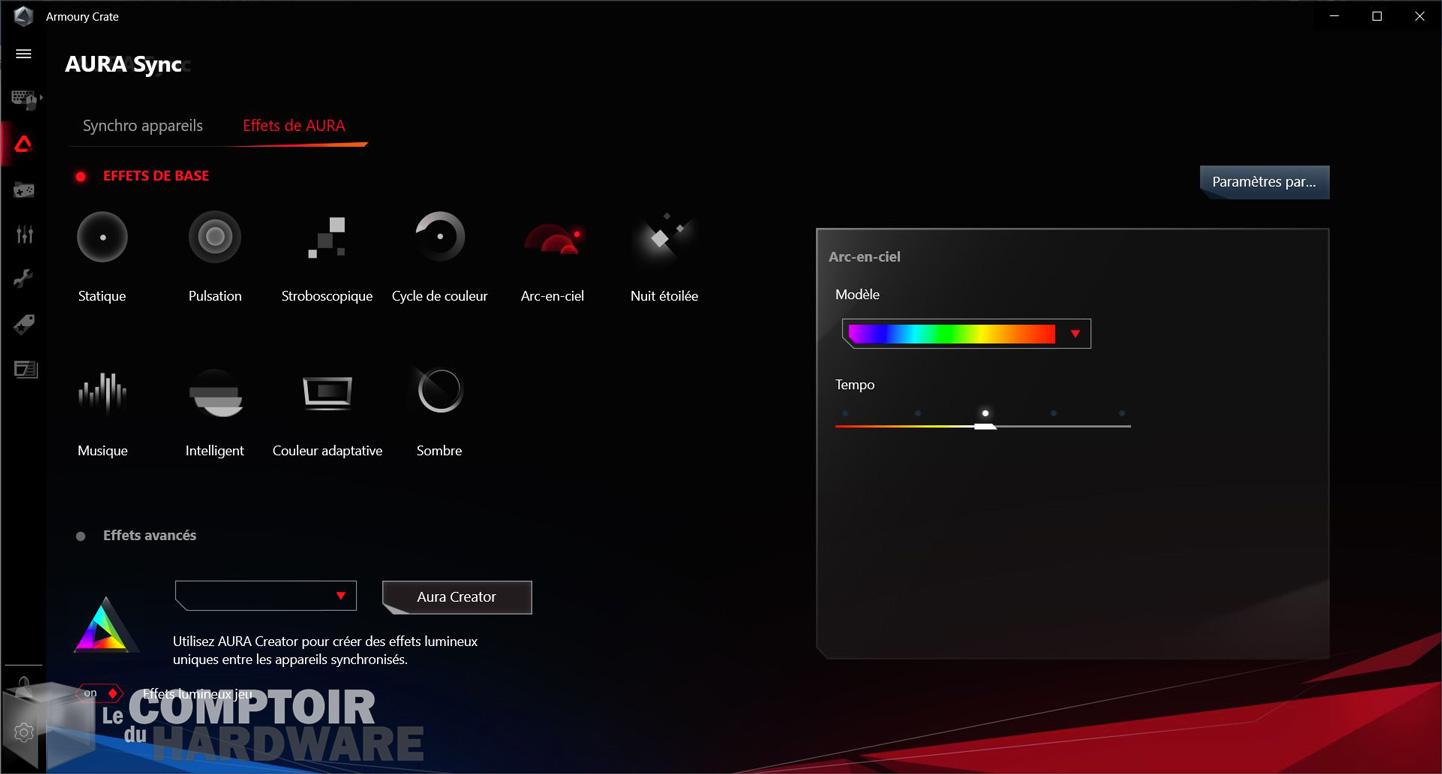The image size is (1442, 774).
Task: Choose the Pulsation effect icon
Action: (215, 238)
